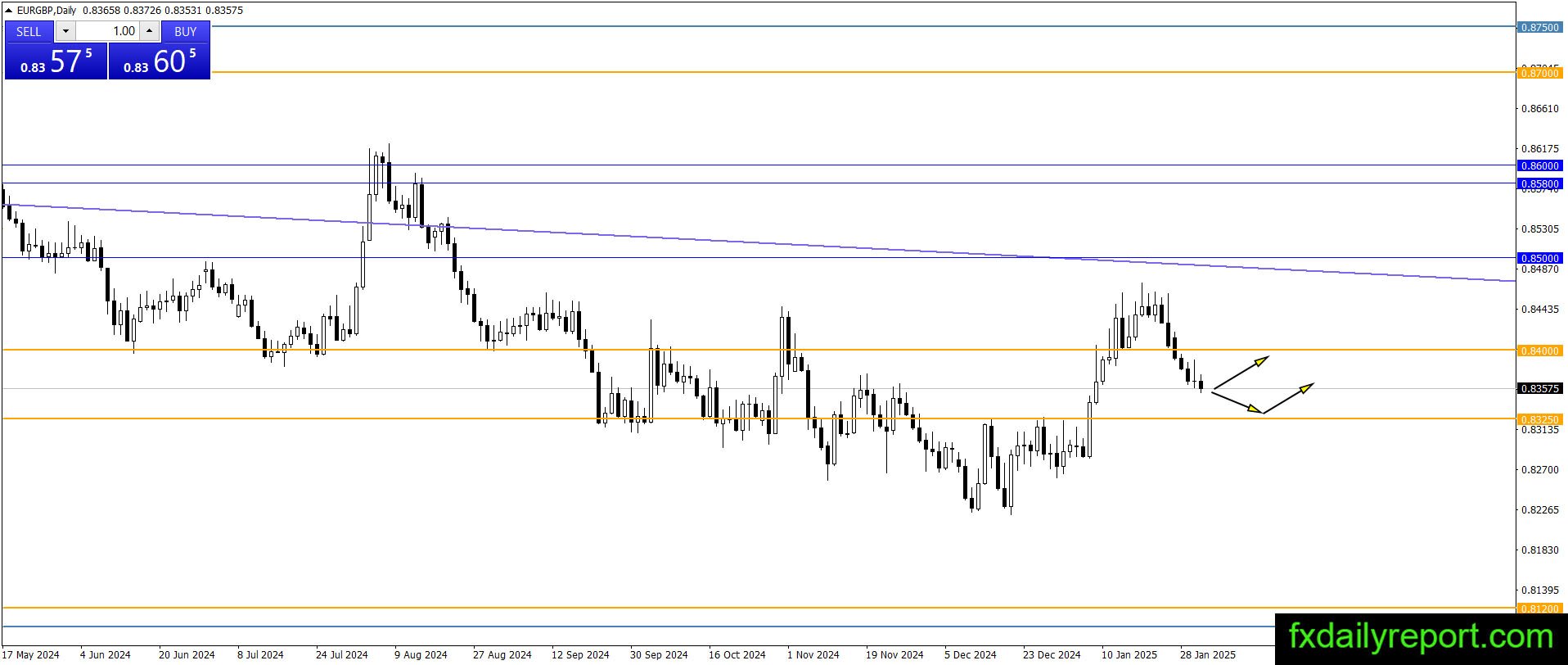1568x665 pixels.
Task: Click the current price 0.83575 label
Action: (x=1539, y=388)
